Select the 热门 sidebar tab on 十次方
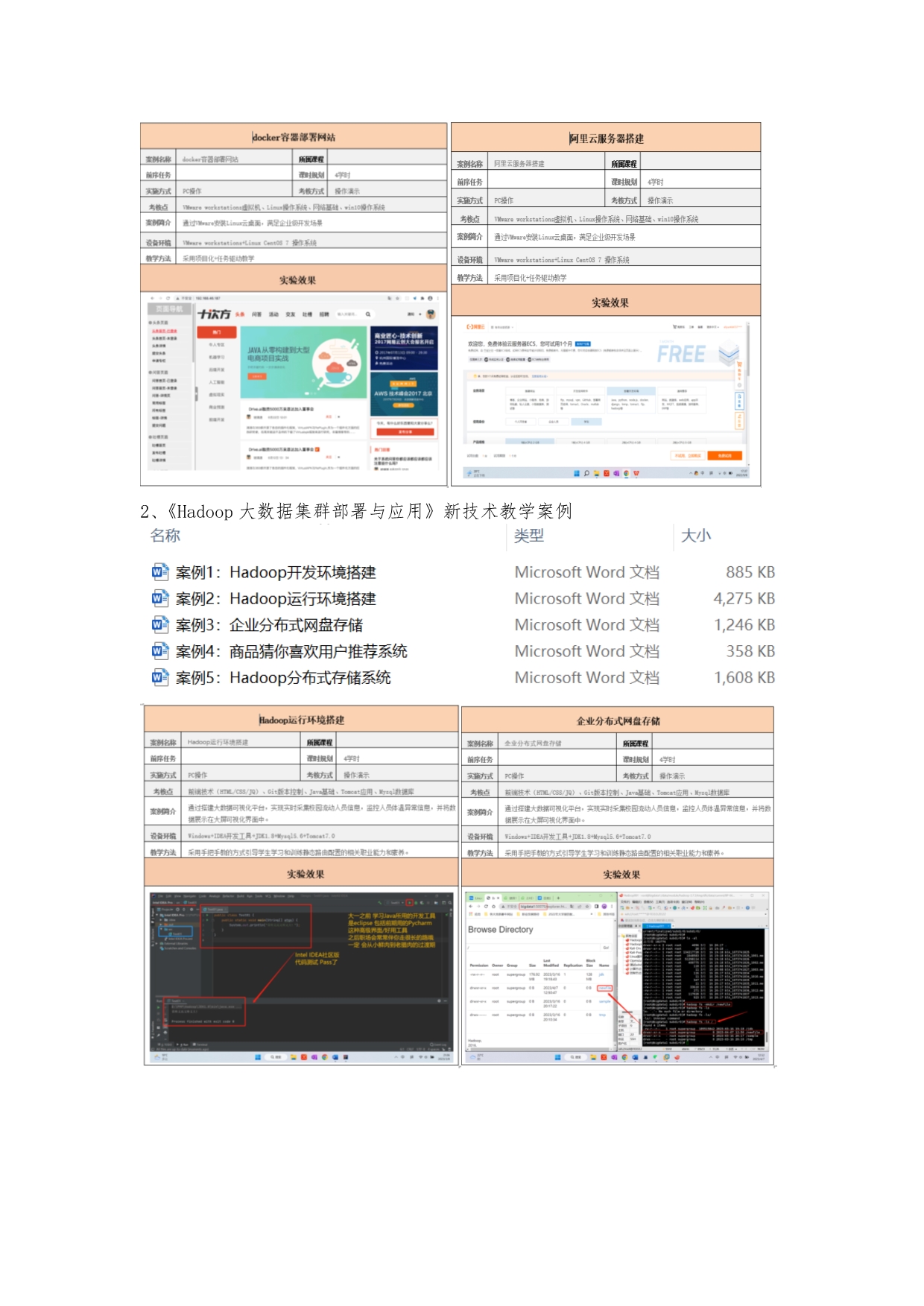The width and height of the screenshot is (924, 1306). (216, 332)
